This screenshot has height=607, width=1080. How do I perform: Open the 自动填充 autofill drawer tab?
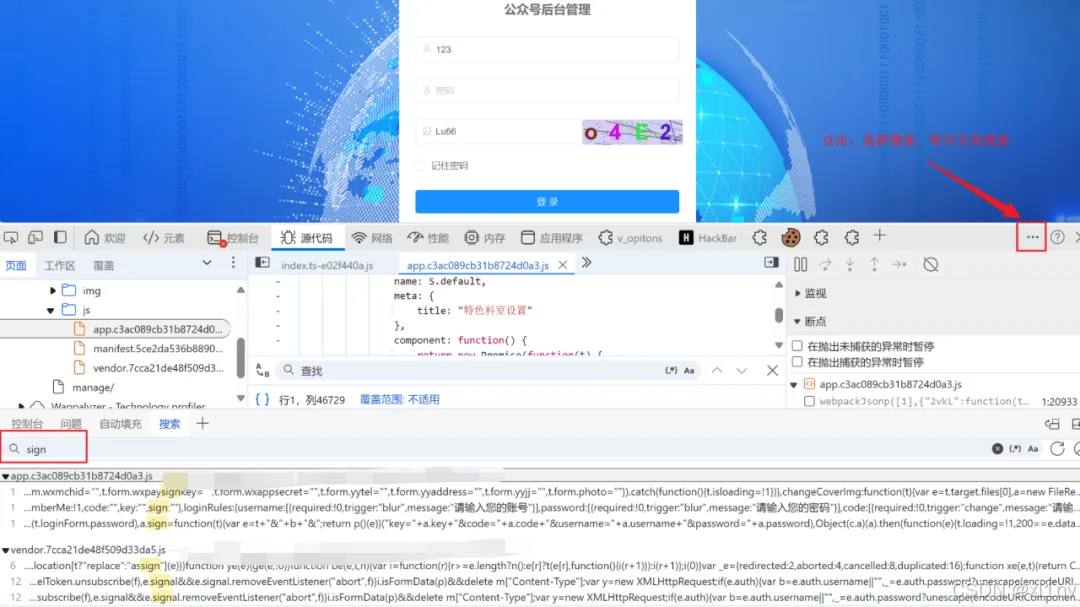(120, 424)
